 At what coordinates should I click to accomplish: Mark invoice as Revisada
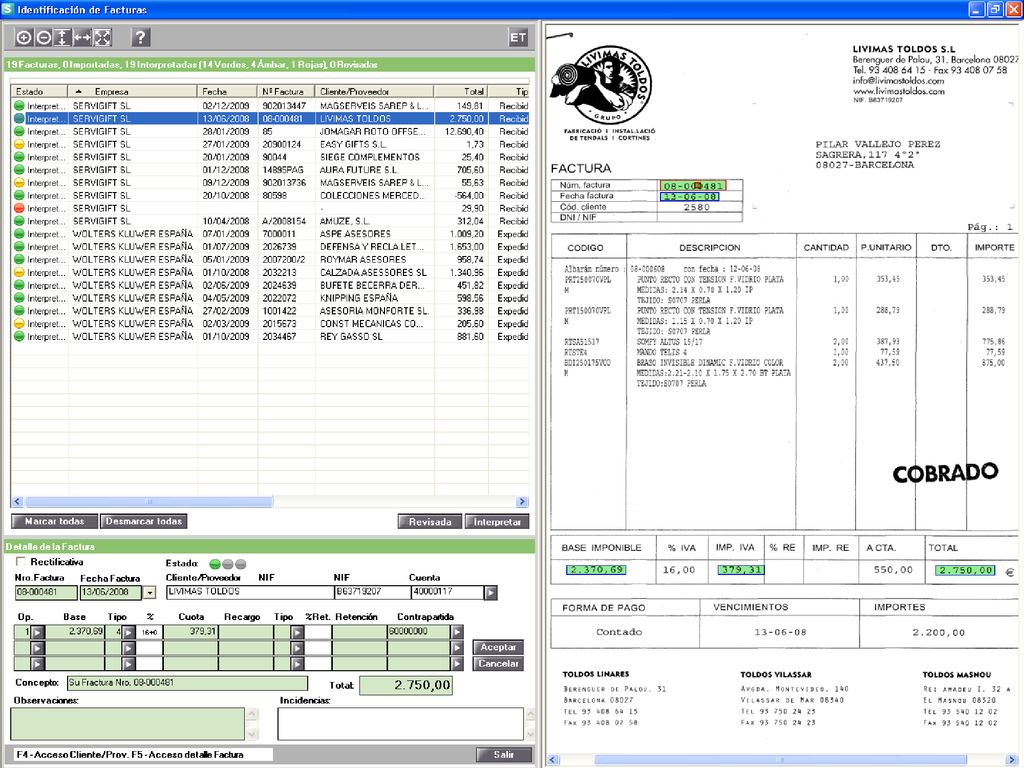[x=430, y=522]
